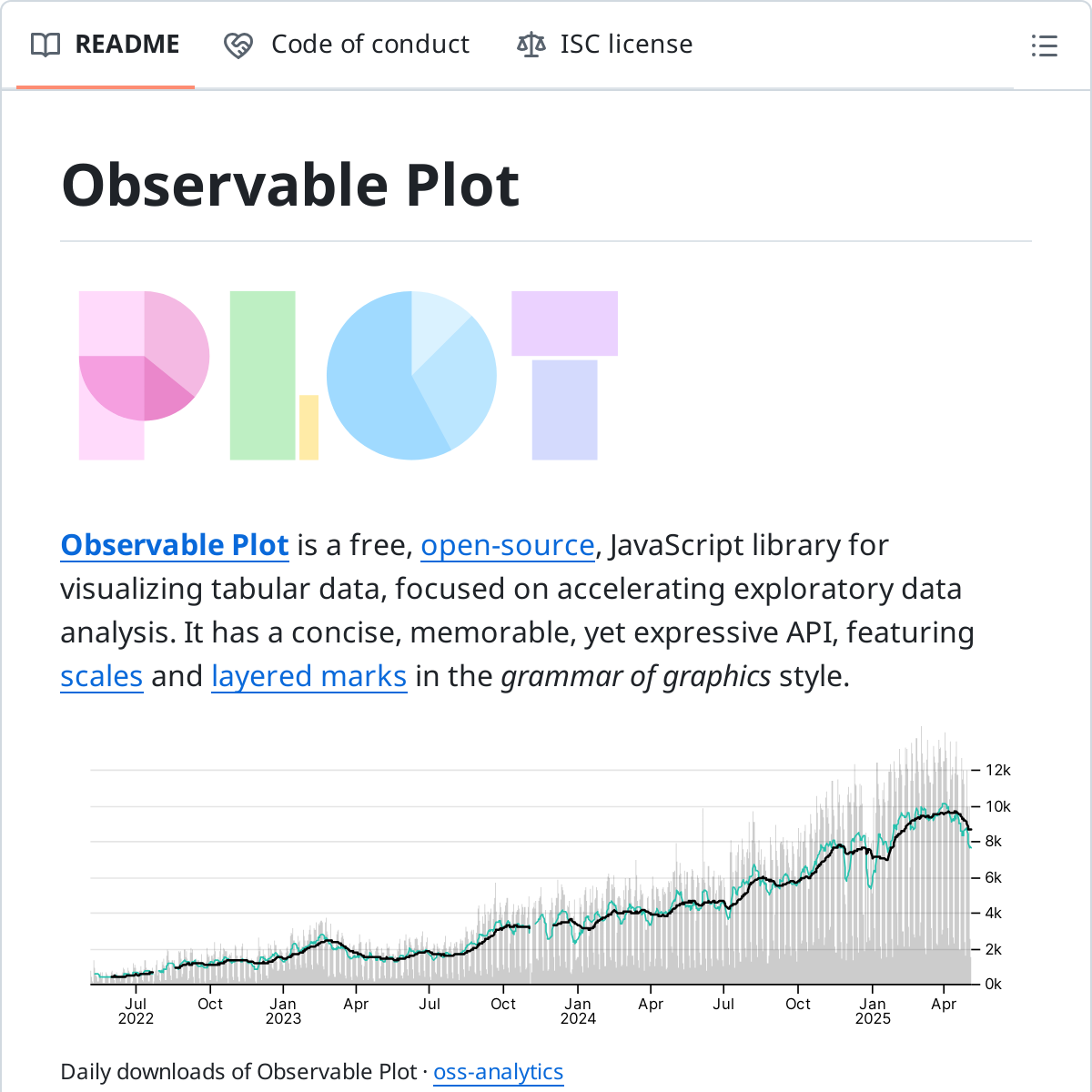Click the tall green bar in logo
This screenshot has height=1092, width=1092.
point(262,375)
